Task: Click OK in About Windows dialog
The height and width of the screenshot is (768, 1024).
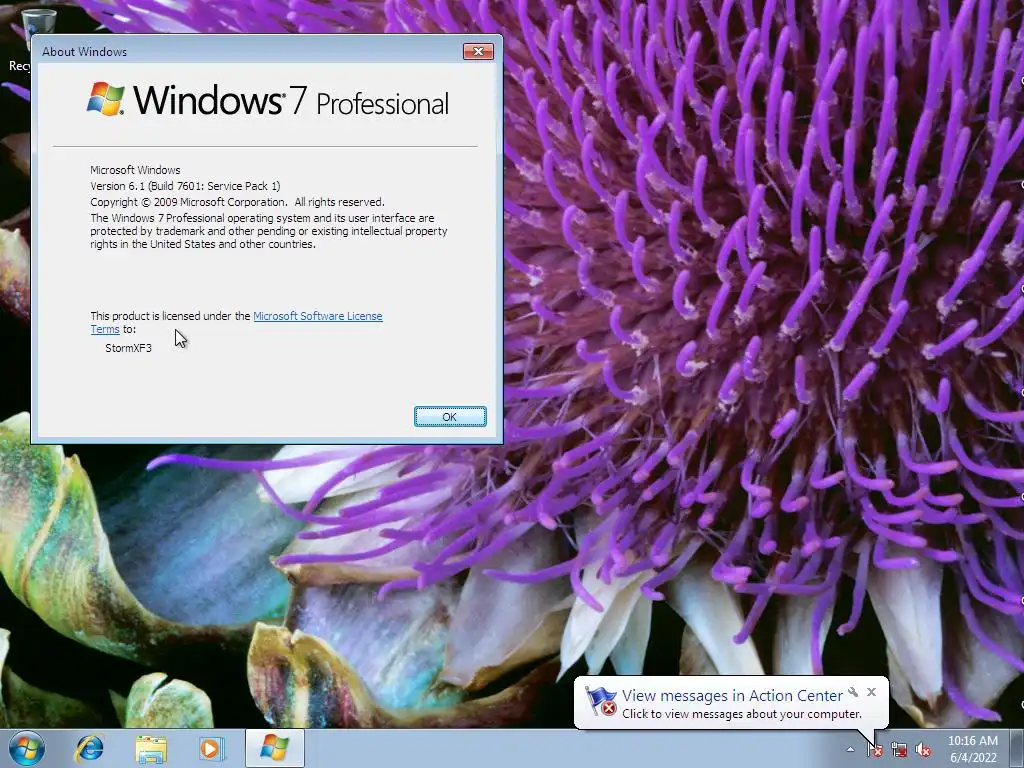Action: click(x=450, y=417)
